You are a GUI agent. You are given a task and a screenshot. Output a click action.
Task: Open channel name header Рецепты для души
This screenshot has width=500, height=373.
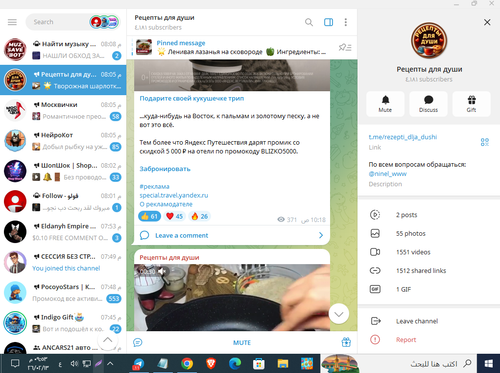tap(164, 18)
